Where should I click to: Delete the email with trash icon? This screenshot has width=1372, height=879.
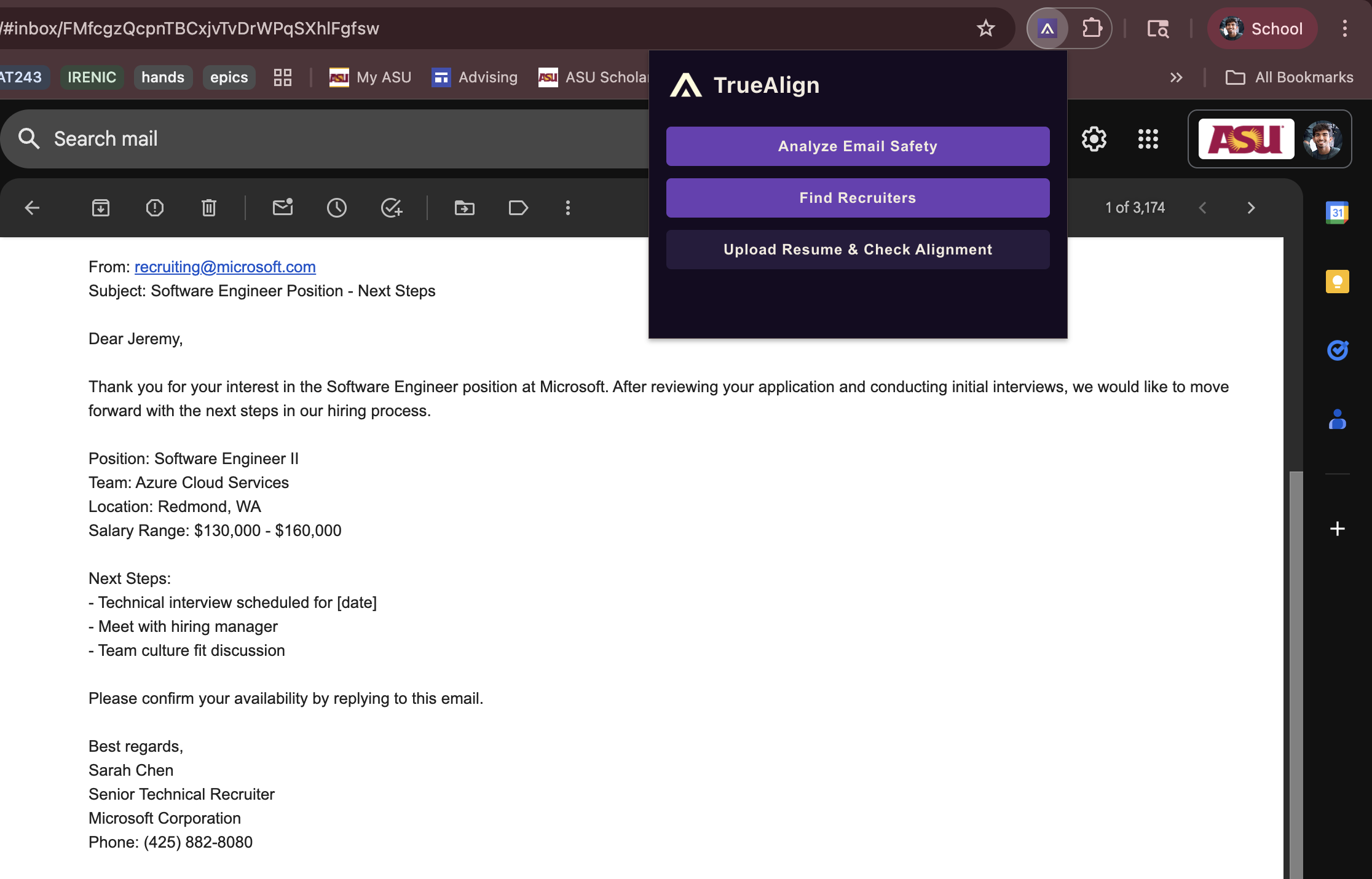coord(209,208)
